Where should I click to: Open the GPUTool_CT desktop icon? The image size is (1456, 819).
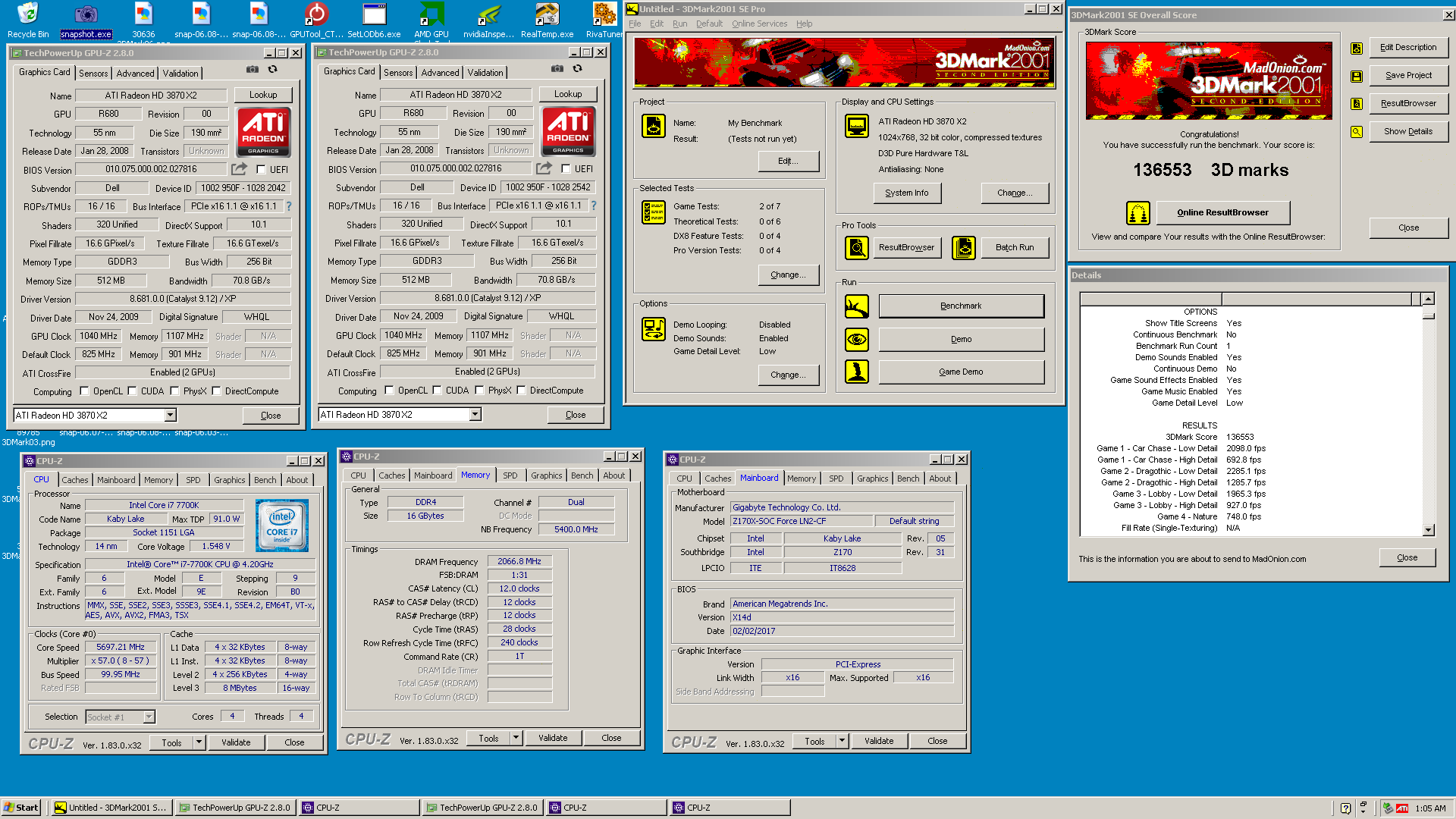click(x=316, y=20)
